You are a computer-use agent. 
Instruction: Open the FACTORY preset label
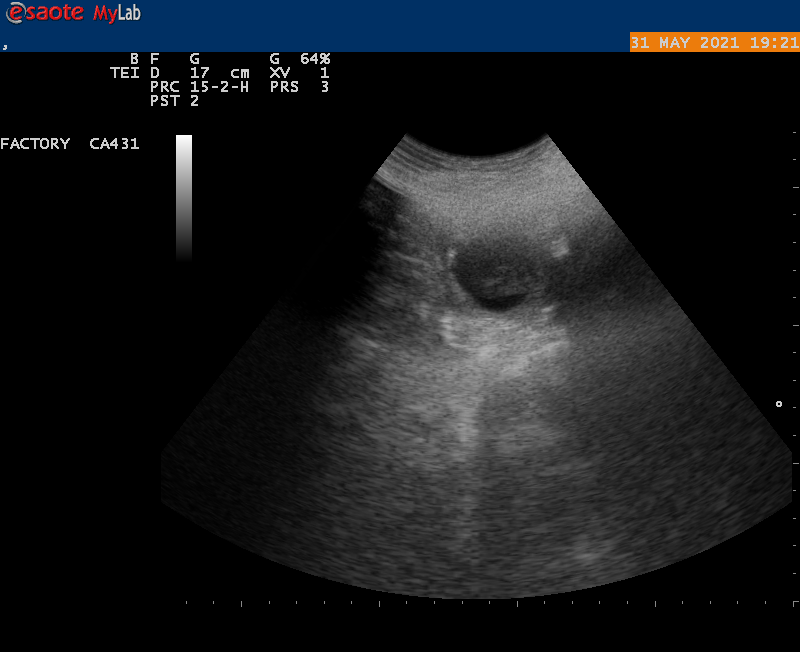[x=35, y=144]
